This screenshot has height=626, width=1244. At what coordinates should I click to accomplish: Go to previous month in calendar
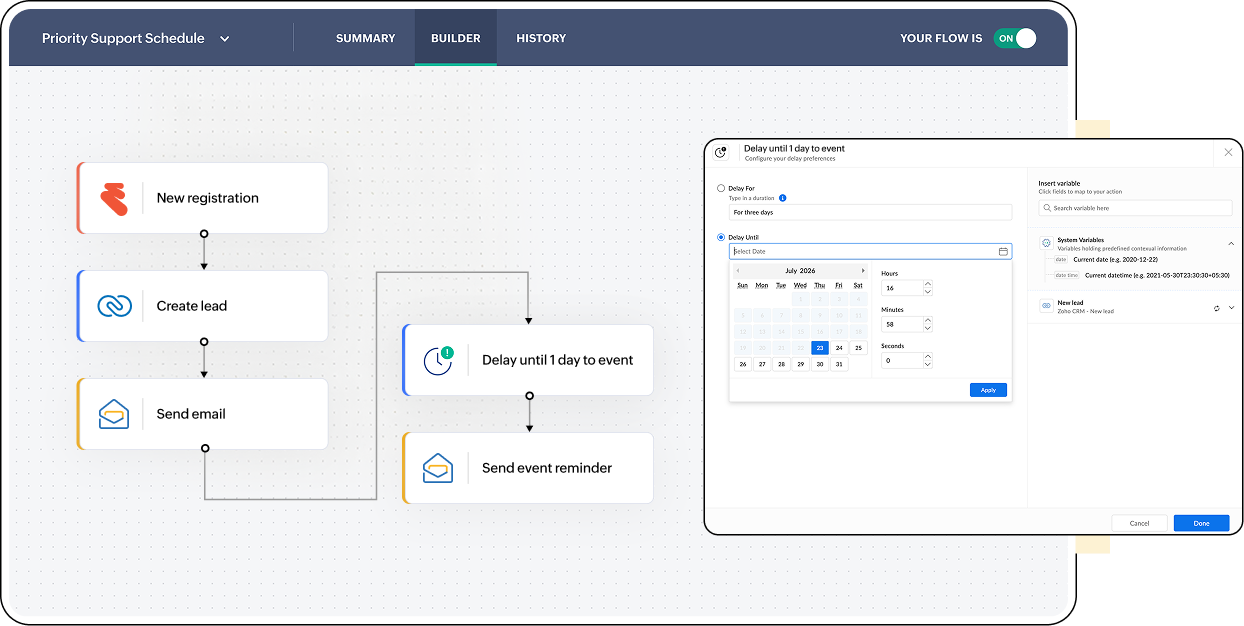(738, 271)
